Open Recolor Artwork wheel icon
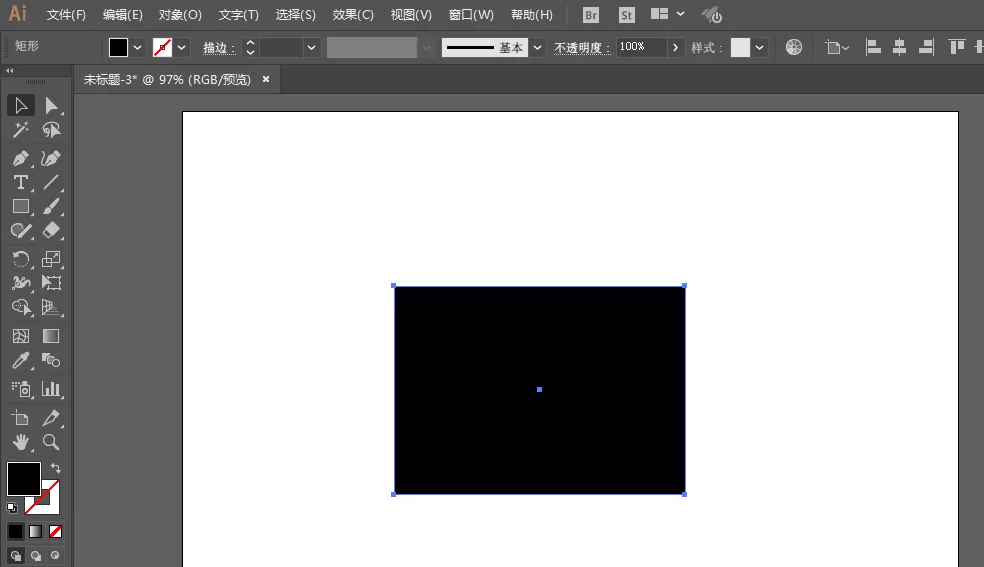This screenshot has width=984, height=567. (794, 47)
